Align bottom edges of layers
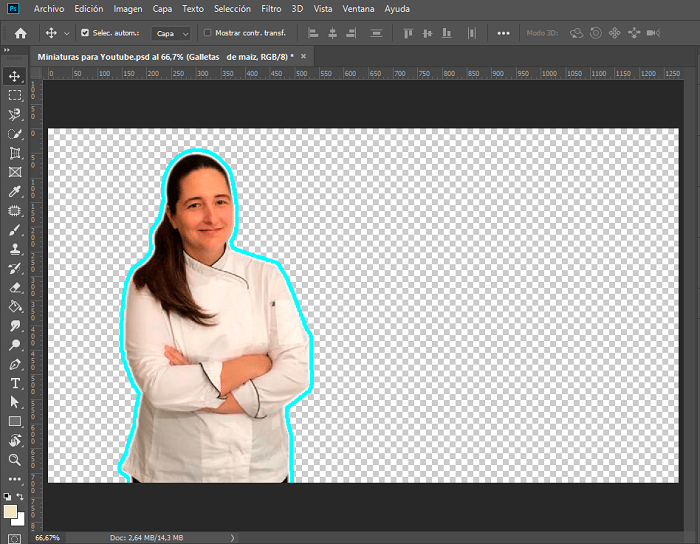700x544 pixels. [446, 33]
